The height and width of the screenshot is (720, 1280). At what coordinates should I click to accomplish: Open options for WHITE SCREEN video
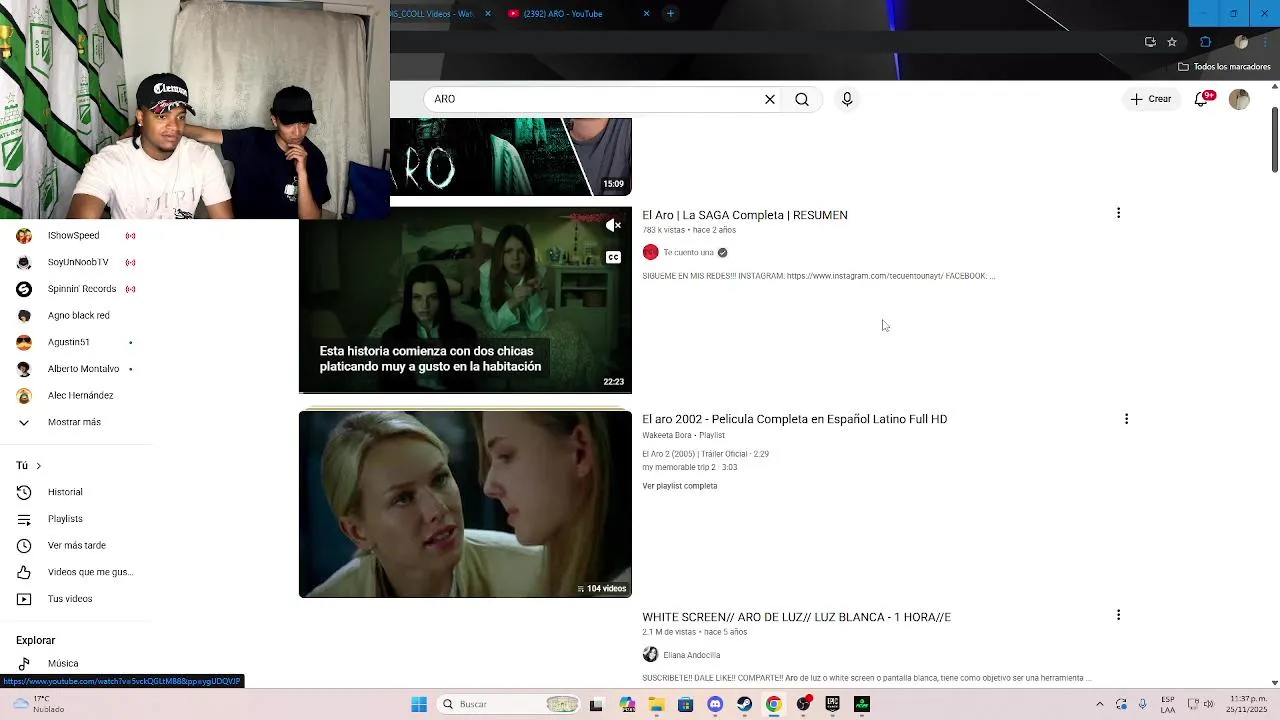pyautogui.click(x=1118, y=615)
